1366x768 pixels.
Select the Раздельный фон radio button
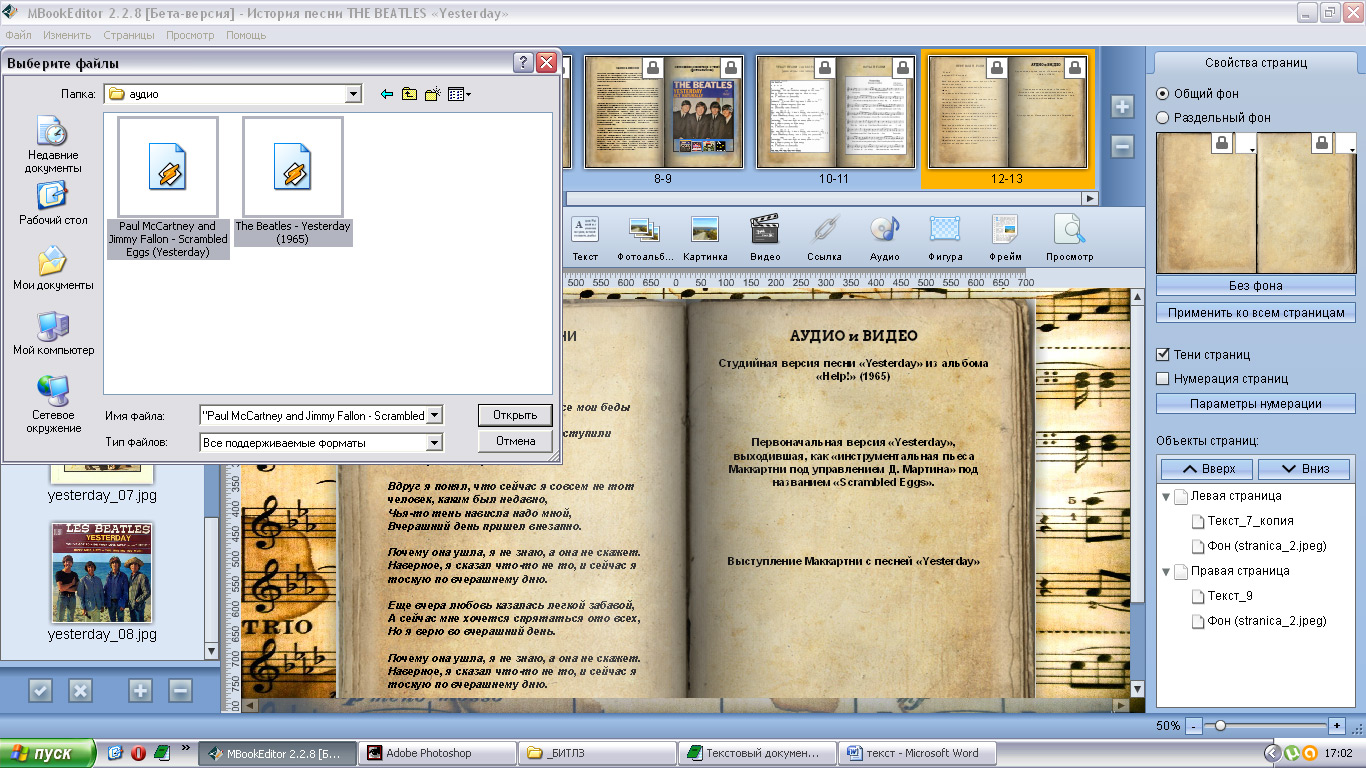1162,117
